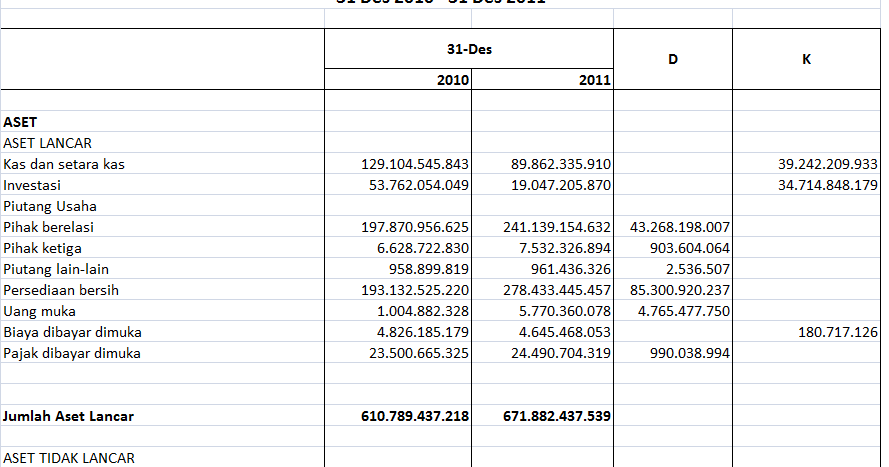Click the 'Kas dan setara kas' label
The width and height of the screenshot is (889, 467).
(x=64, y=164)
